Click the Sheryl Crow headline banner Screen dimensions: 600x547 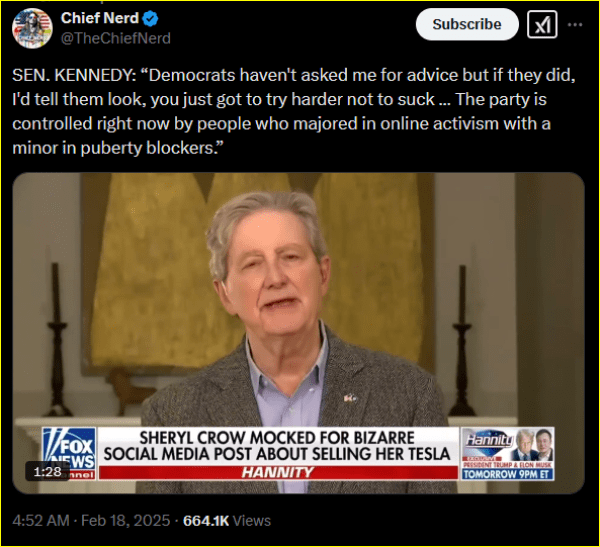click(277, 446)
